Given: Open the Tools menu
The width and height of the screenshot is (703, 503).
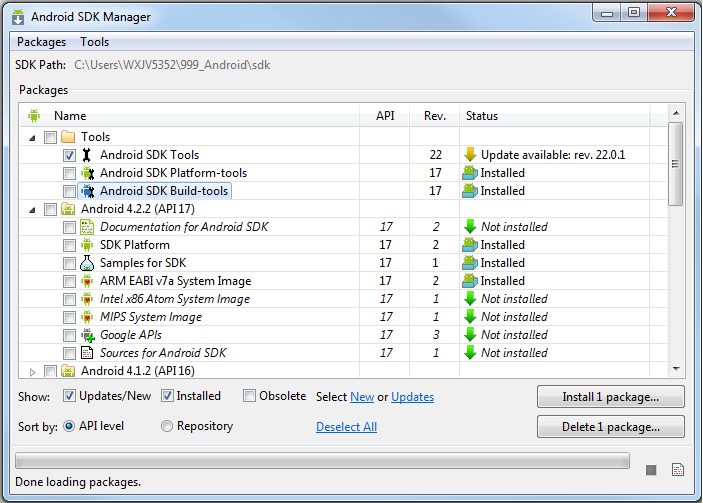Looking at the screenshot, I should click(x=95, y=42).
